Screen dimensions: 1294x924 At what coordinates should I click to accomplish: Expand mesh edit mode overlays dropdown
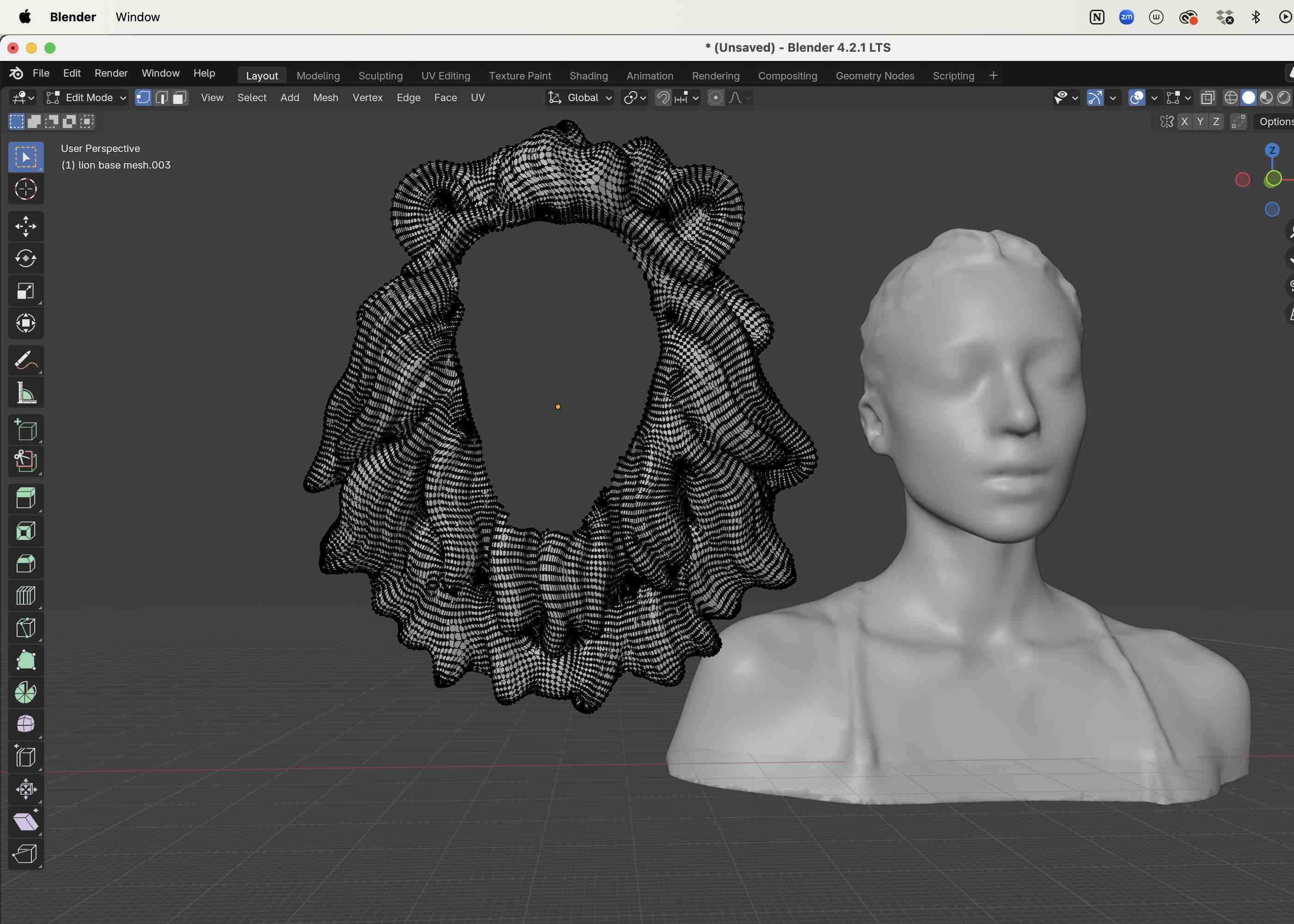[x=1178, y=98]
